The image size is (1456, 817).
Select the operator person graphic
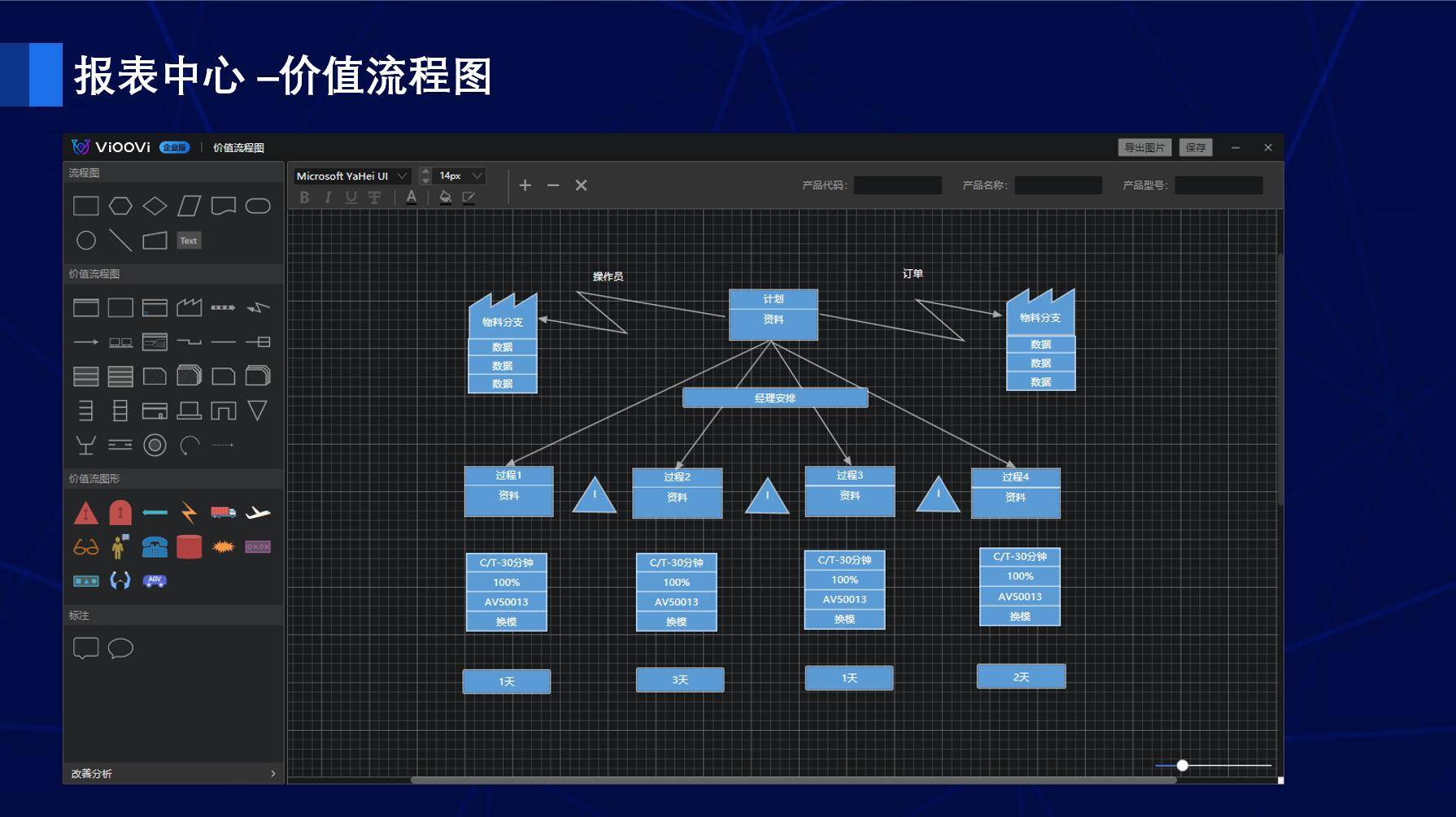click(x=120, y=546)
